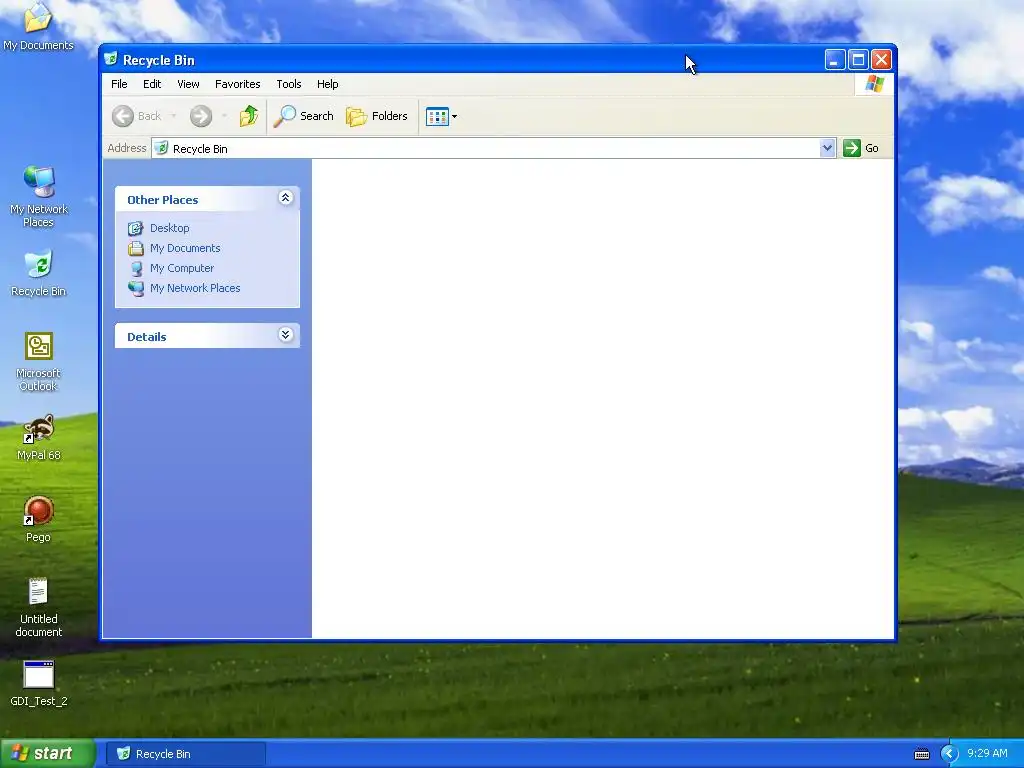Select the Microsoft Outlook desktop icon
1024x768 pixels.
pyautogui.click(x=39, y=362)
